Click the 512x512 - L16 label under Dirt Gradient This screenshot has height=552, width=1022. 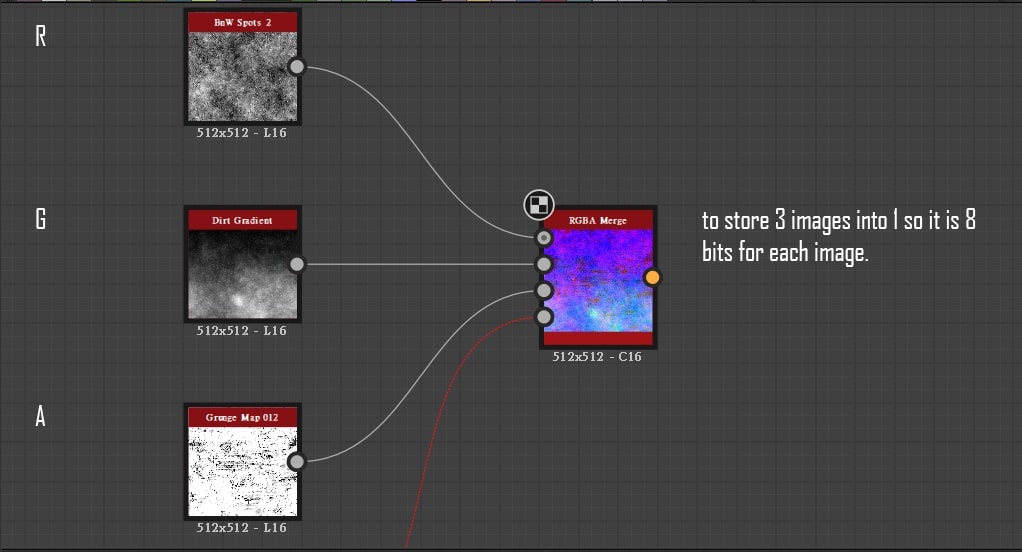tap(242, 330)
